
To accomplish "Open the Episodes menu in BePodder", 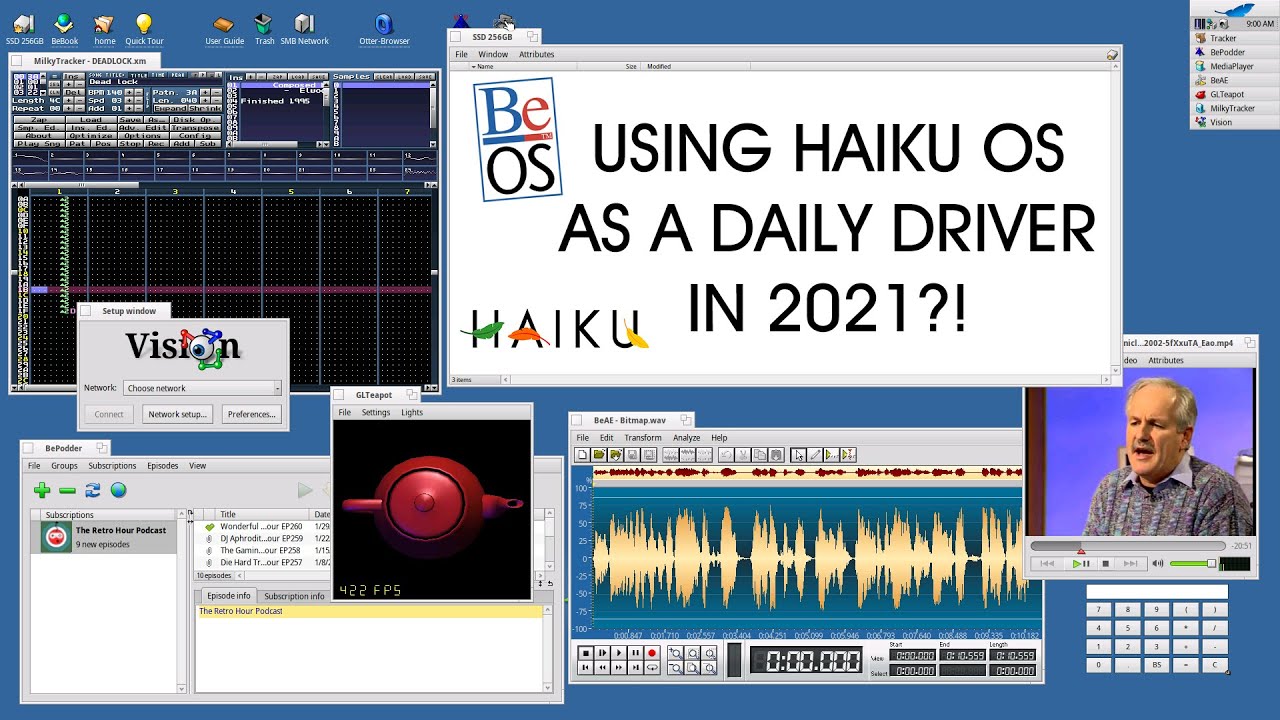I will pos(162,466).
